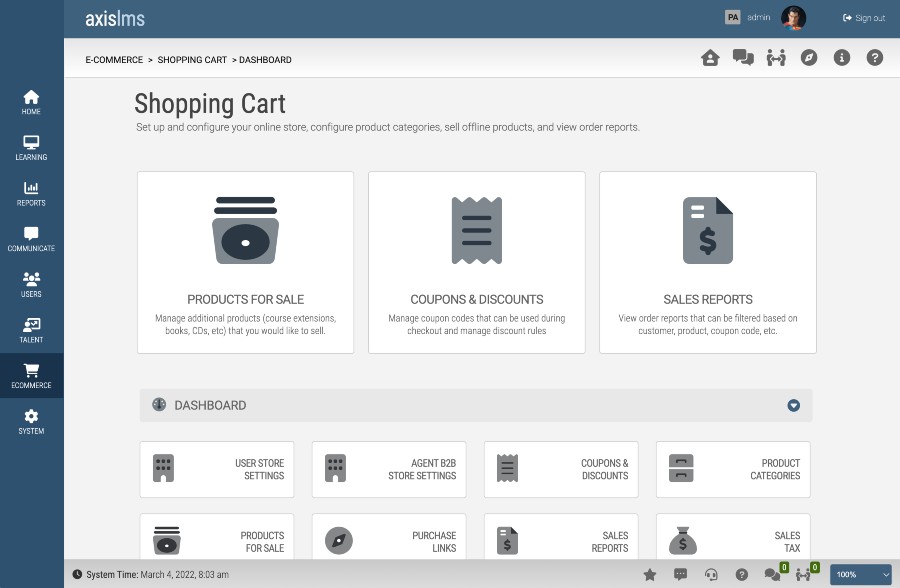Open the info icon in top toolbar
900x588 pixels.
click(841, 57)
